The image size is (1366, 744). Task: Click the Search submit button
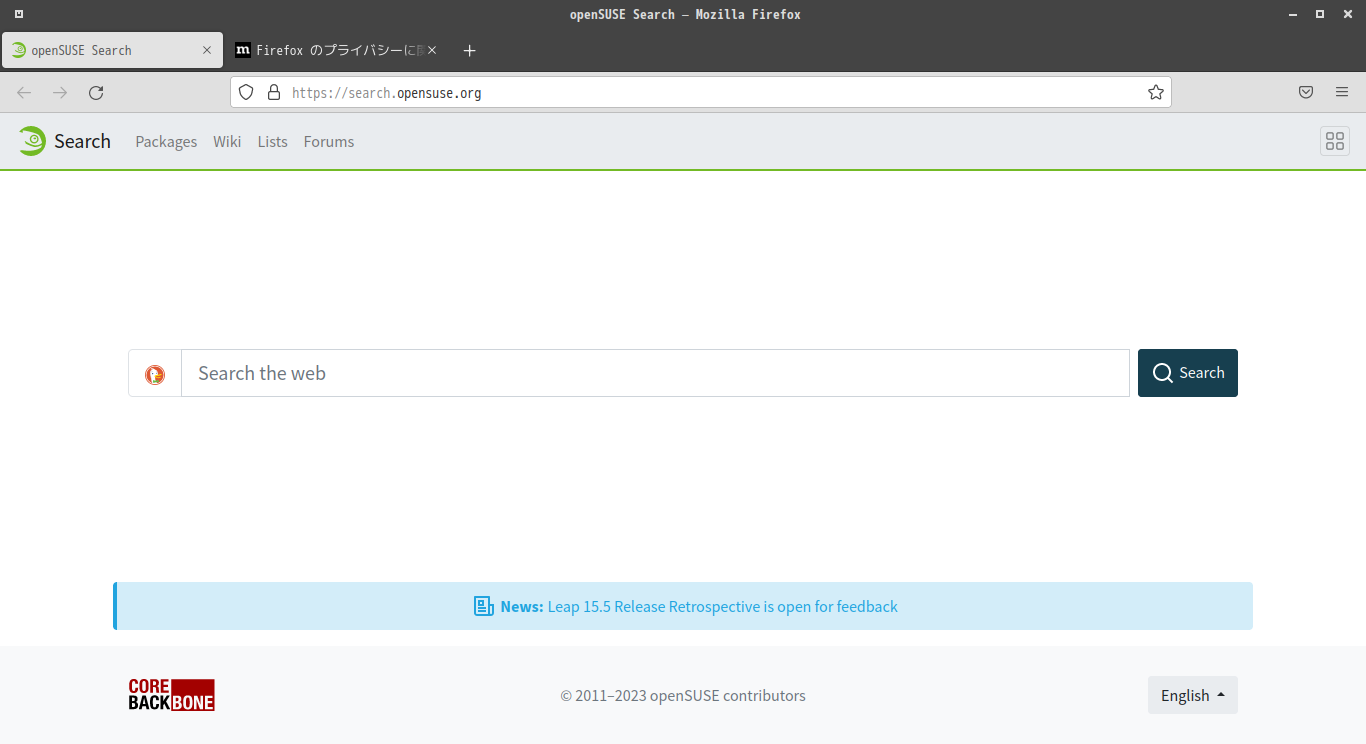tap(1188, 373)
